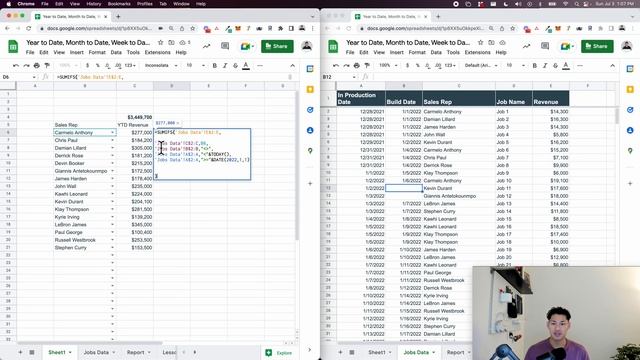
Task: Open the Insert menu in the left window
Action: click(x=77, y=52)
